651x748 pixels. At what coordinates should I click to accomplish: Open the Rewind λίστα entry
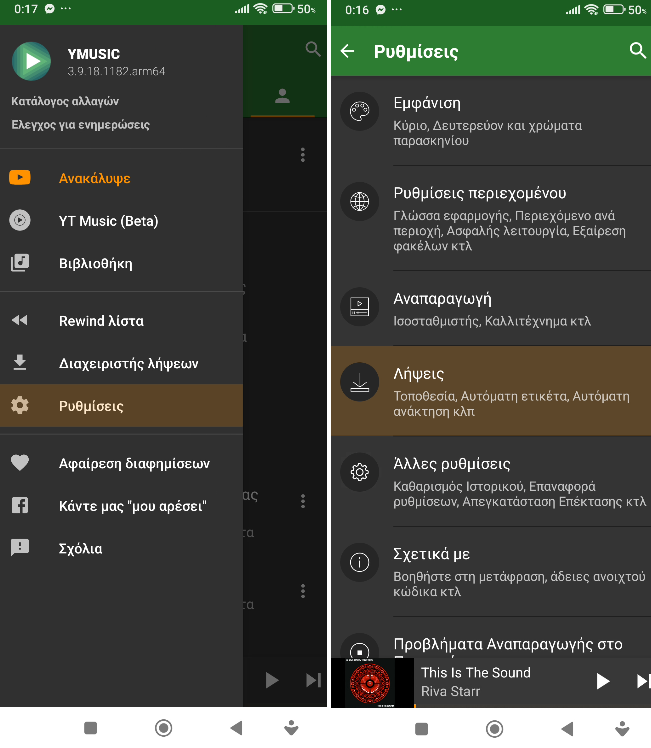(x=101, y=321)
